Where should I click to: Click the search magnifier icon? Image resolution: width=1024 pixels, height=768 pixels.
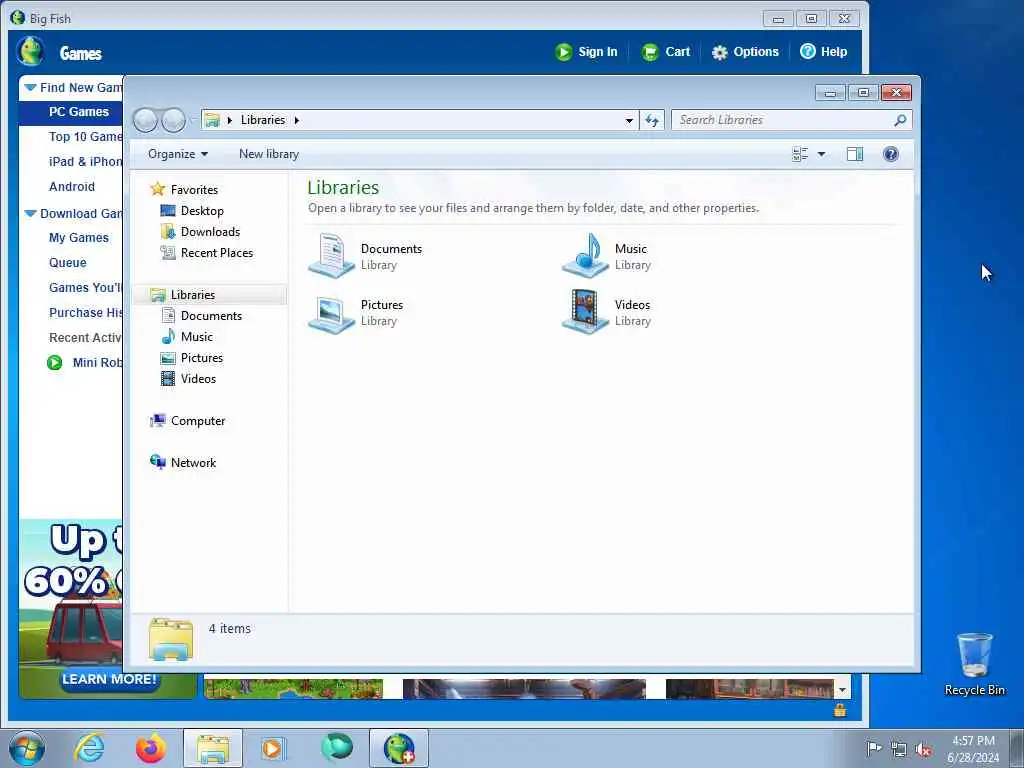point(900,120)
